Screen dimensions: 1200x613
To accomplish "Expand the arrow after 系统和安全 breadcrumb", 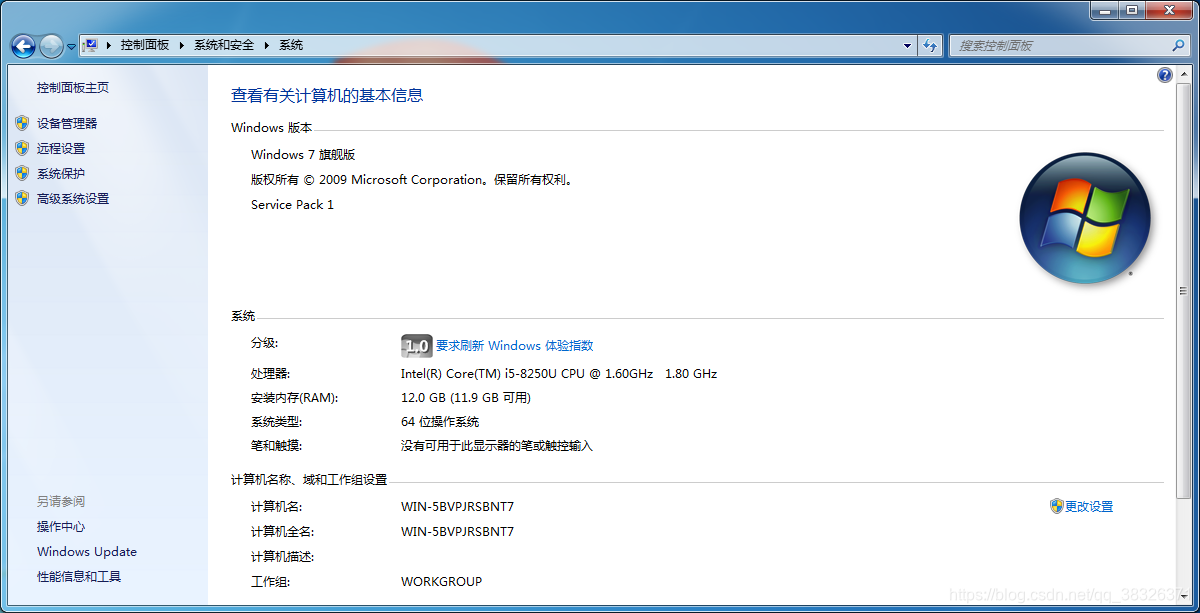I will 267,45.
